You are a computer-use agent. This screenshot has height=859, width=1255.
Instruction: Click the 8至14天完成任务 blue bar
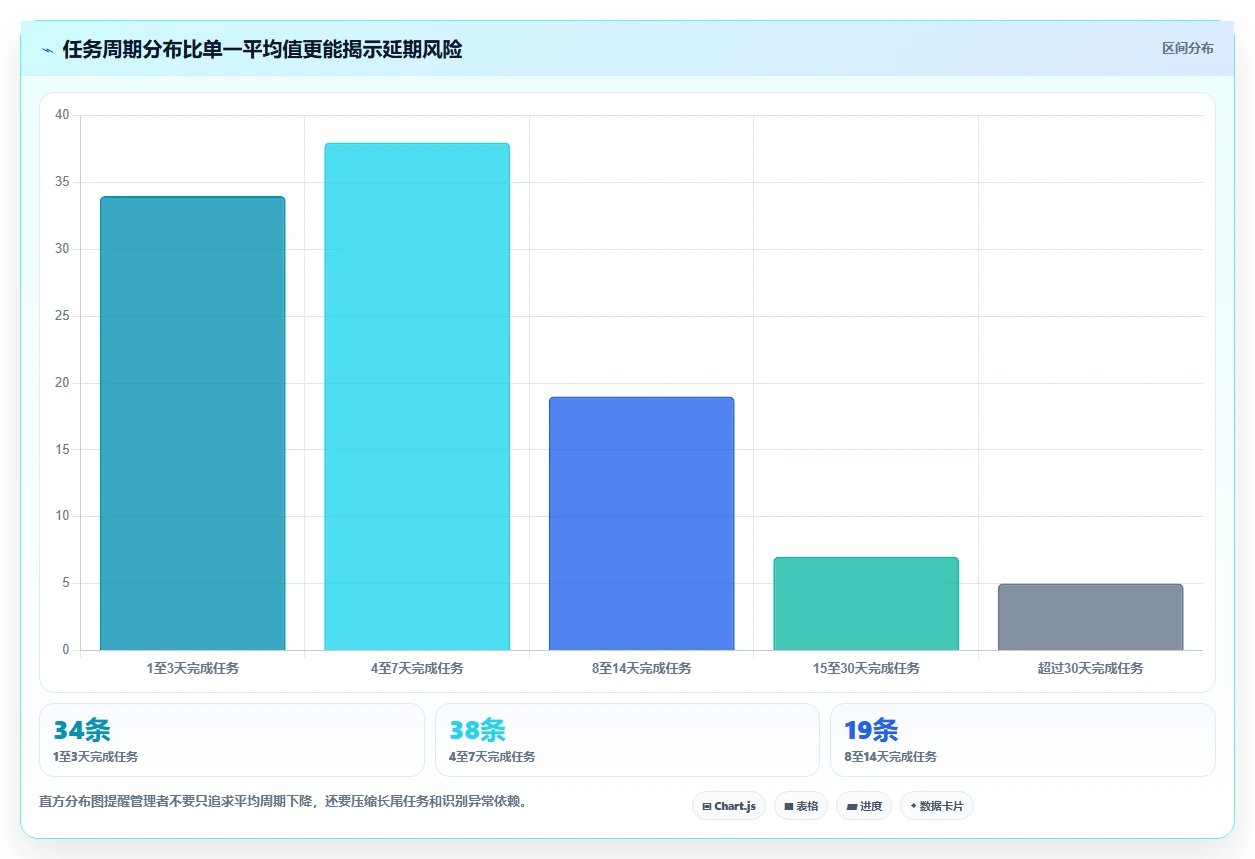642,524
